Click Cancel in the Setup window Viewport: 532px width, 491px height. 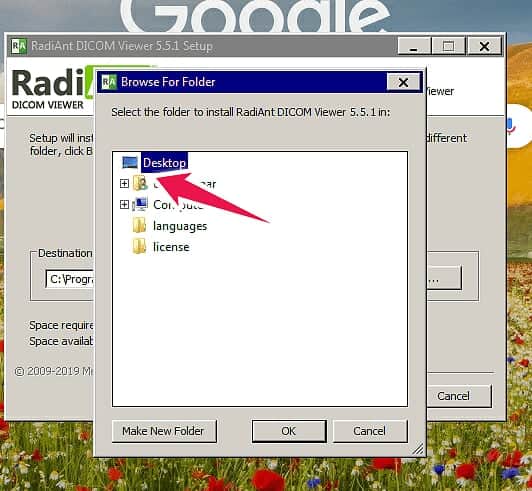[x=458, y=396]
